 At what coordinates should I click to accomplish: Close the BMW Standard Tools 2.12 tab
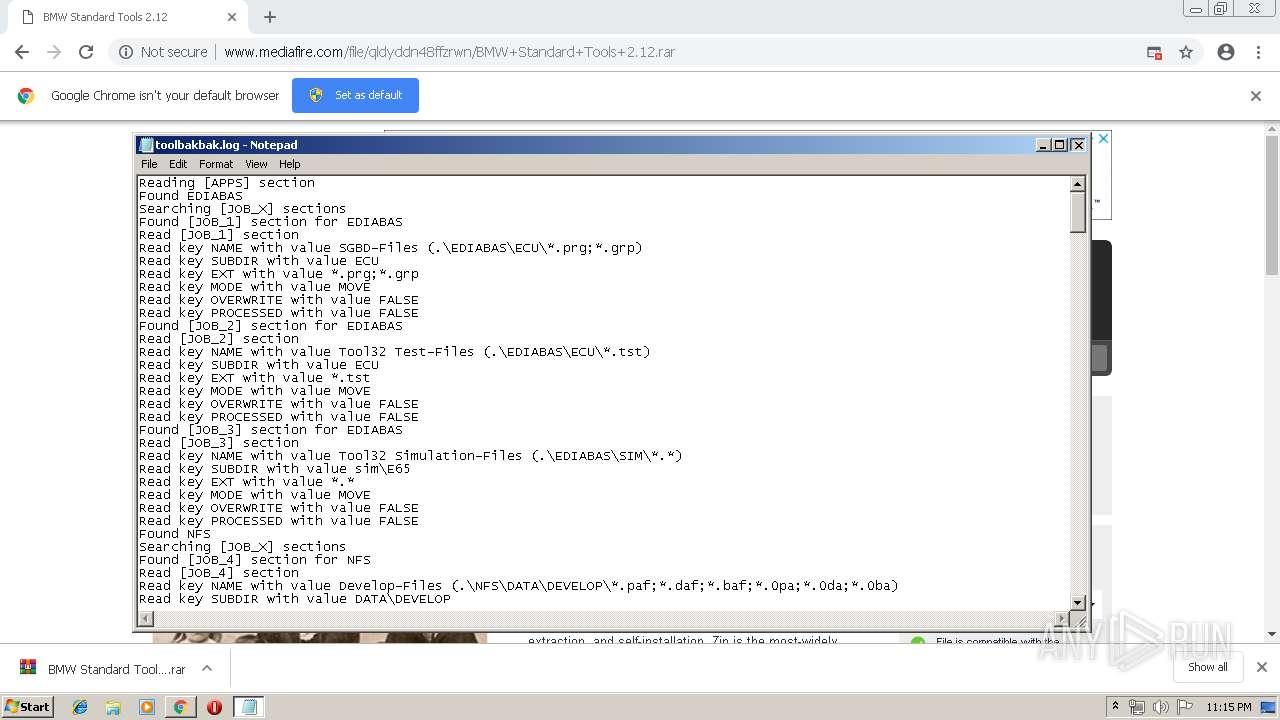232,17
